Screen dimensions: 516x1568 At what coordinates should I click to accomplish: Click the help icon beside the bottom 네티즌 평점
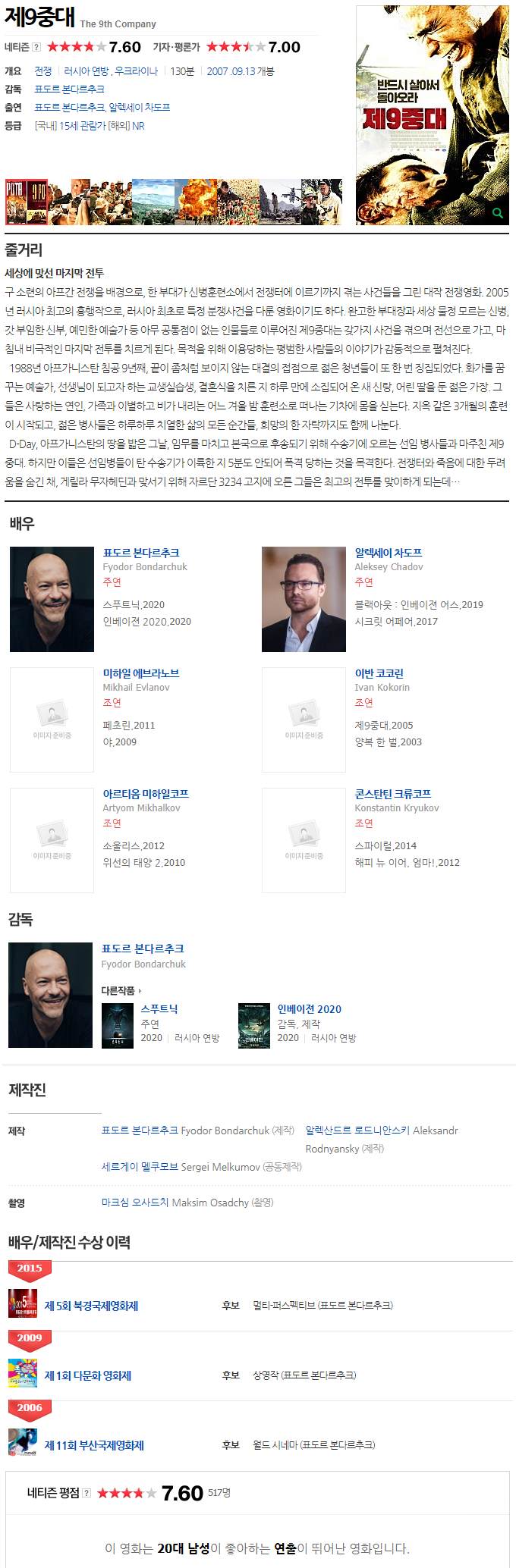tap(87, 1493)
